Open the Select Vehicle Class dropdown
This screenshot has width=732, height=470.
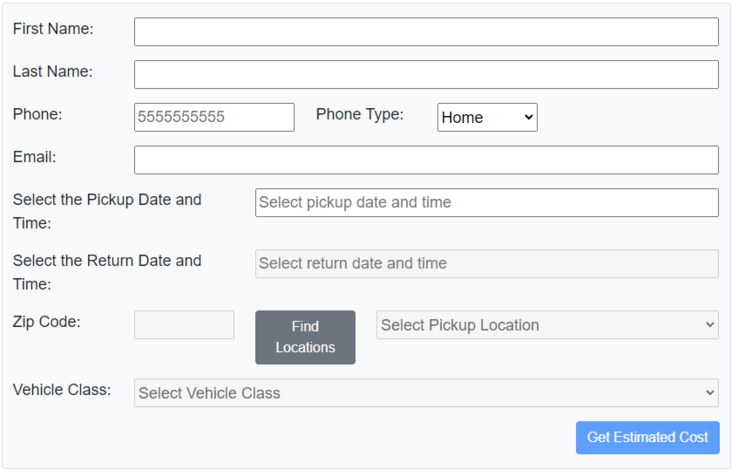pos(426,393)
